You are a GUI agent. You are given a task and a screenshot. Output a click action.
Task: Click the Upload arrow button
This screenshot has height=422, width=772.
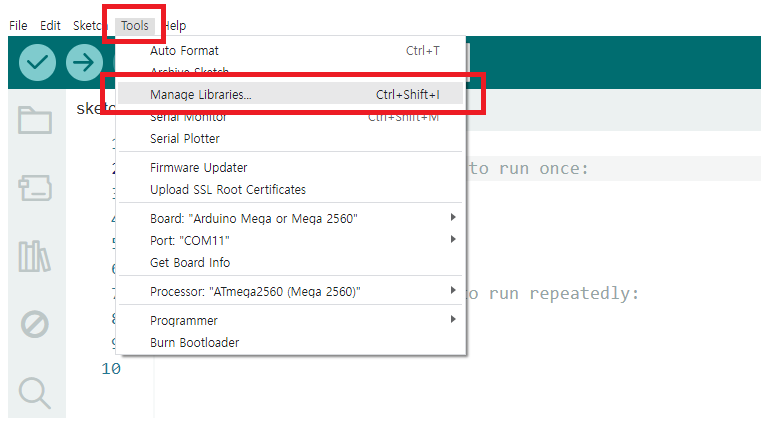[x=84, y=63]
